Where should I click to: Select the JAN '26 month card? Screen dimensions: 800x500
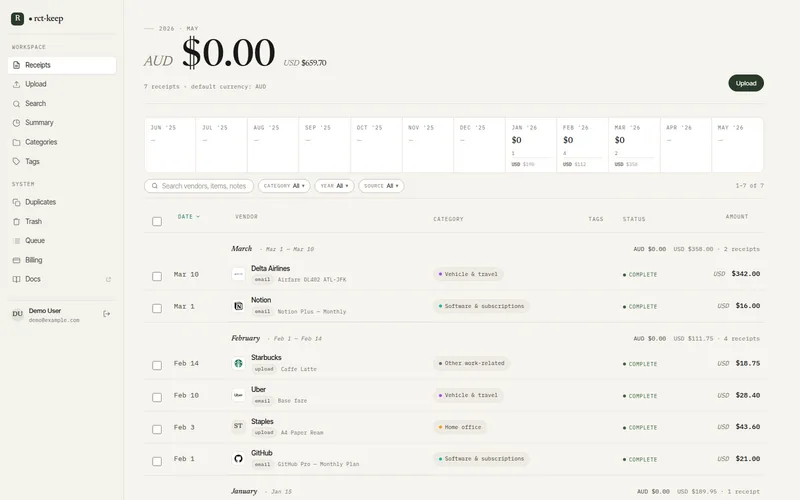(x=531, y=145)
